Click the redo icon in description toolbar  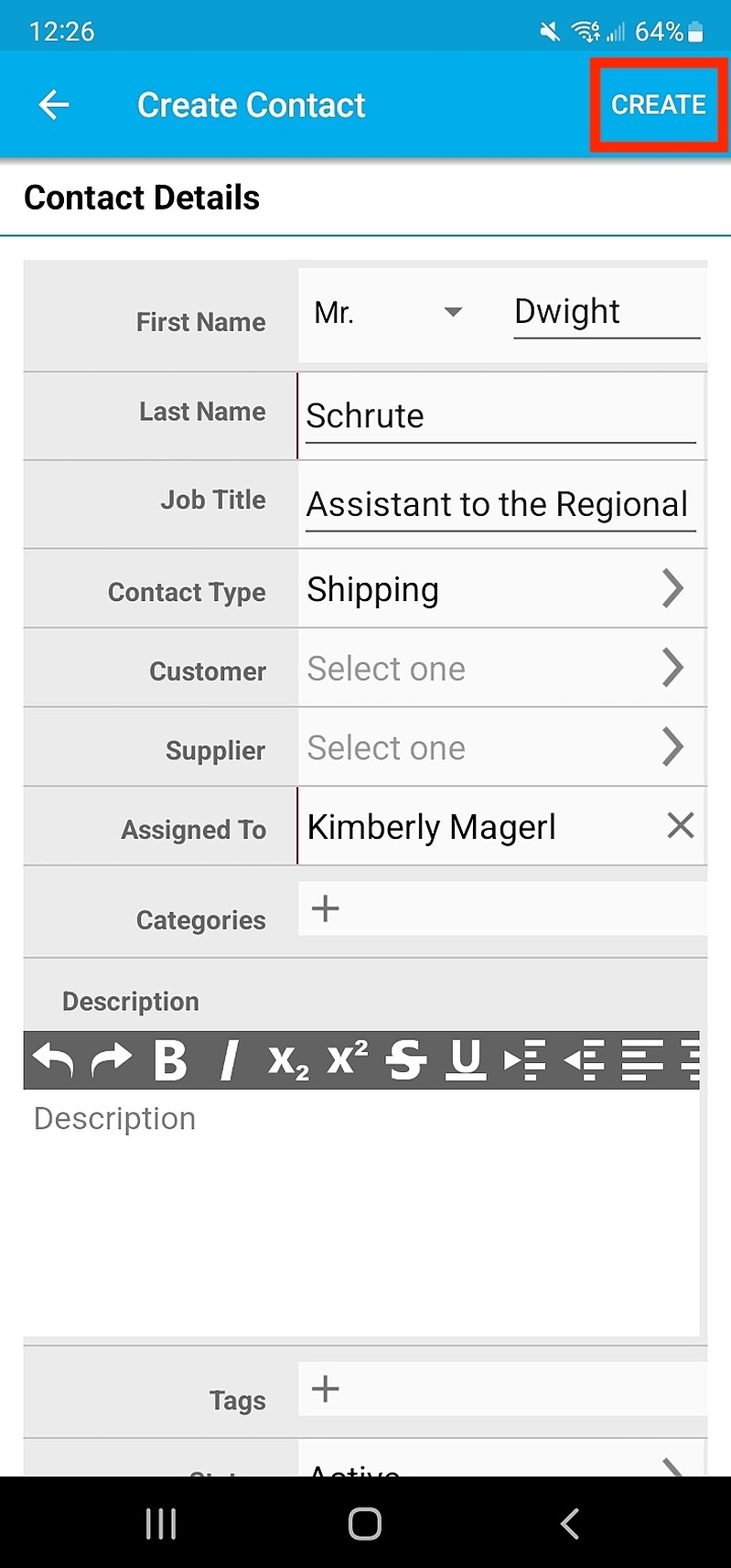(112, 1060)
